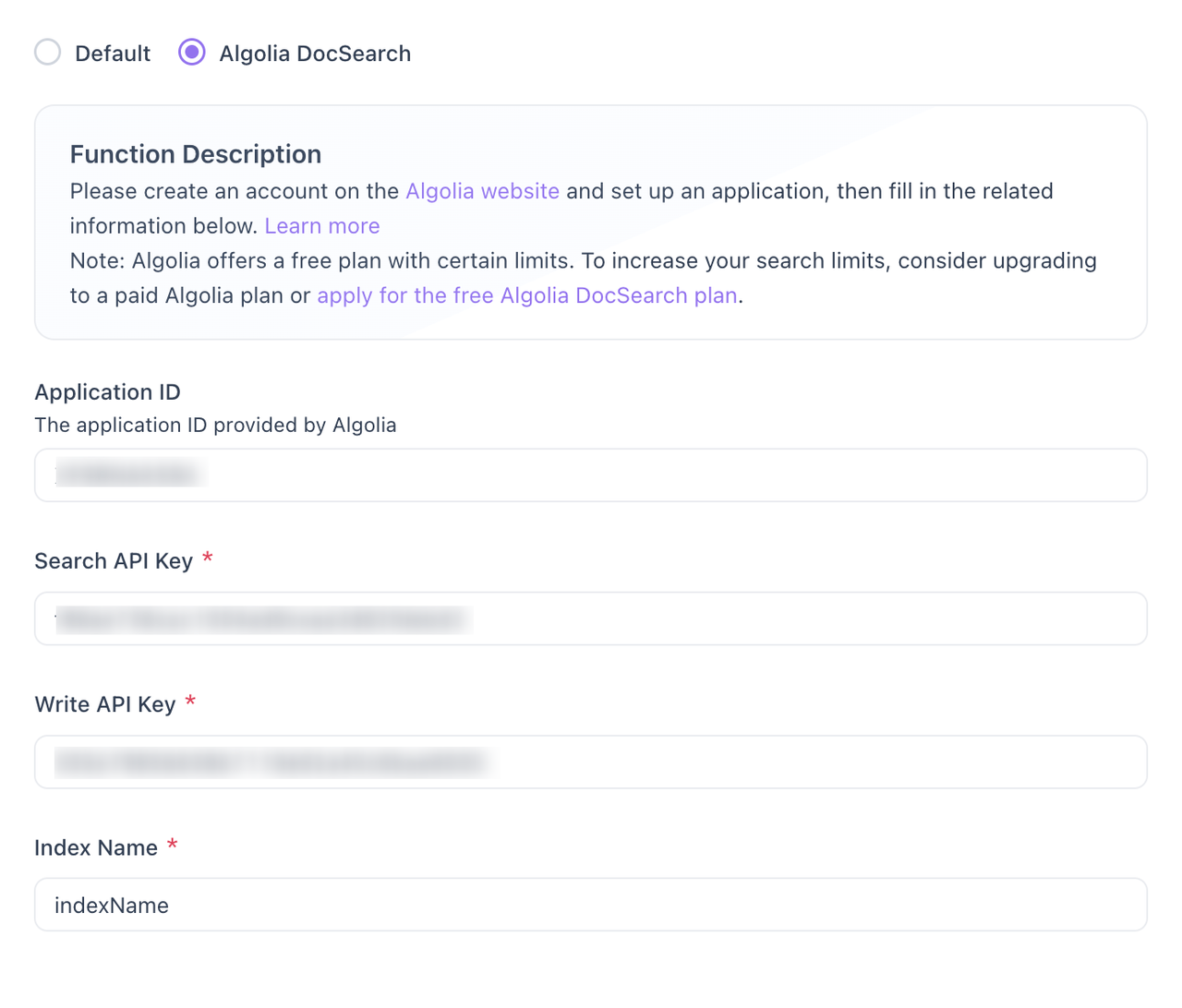Focus the Write API Key input field
Screen dimensions: 1182x1008
[591, 762]
